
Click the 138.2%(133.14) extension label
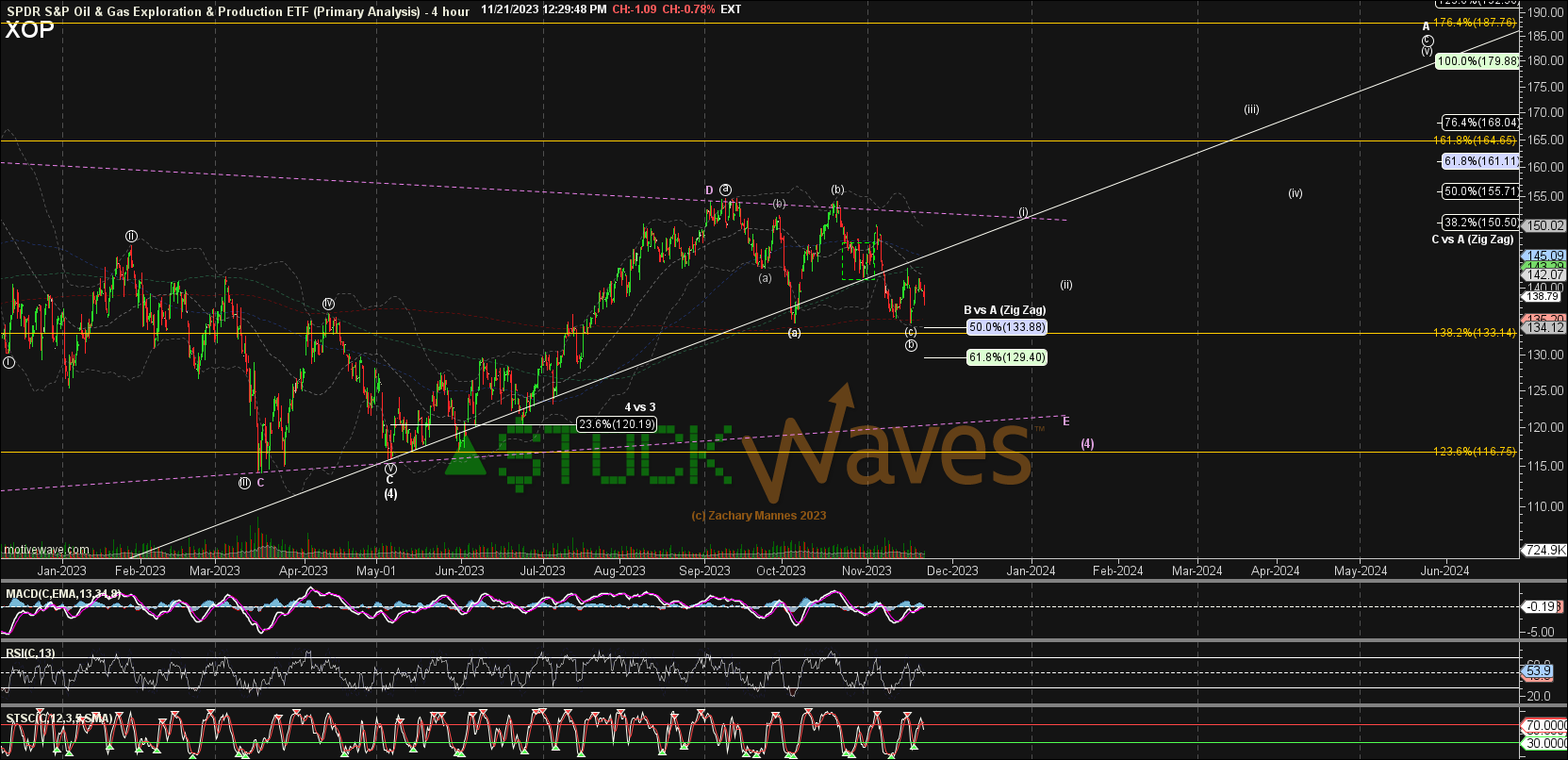click(1475, 333)
